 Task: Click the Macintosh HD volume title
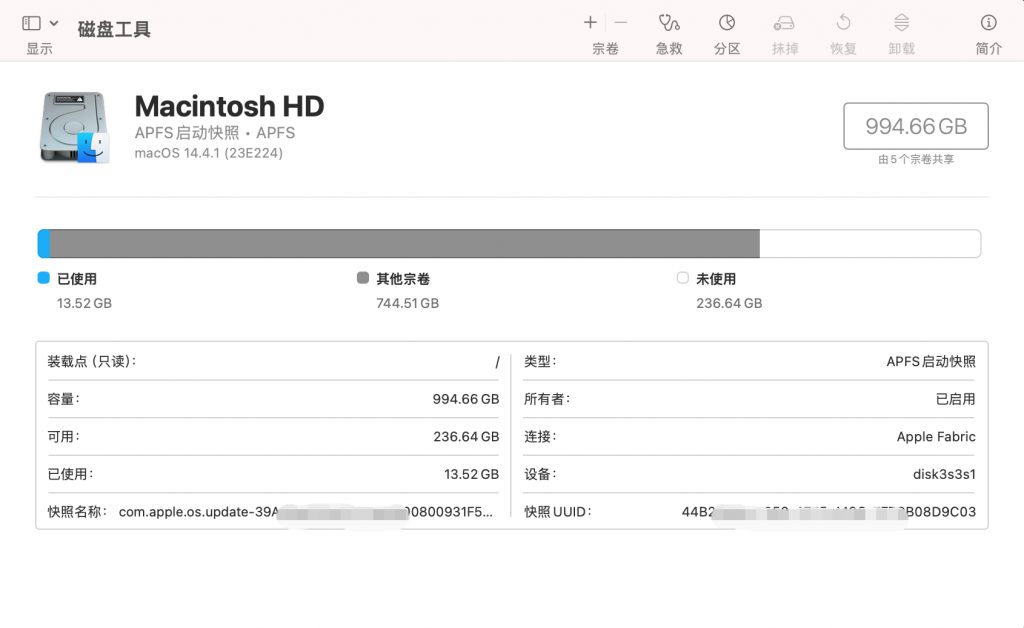229,106
